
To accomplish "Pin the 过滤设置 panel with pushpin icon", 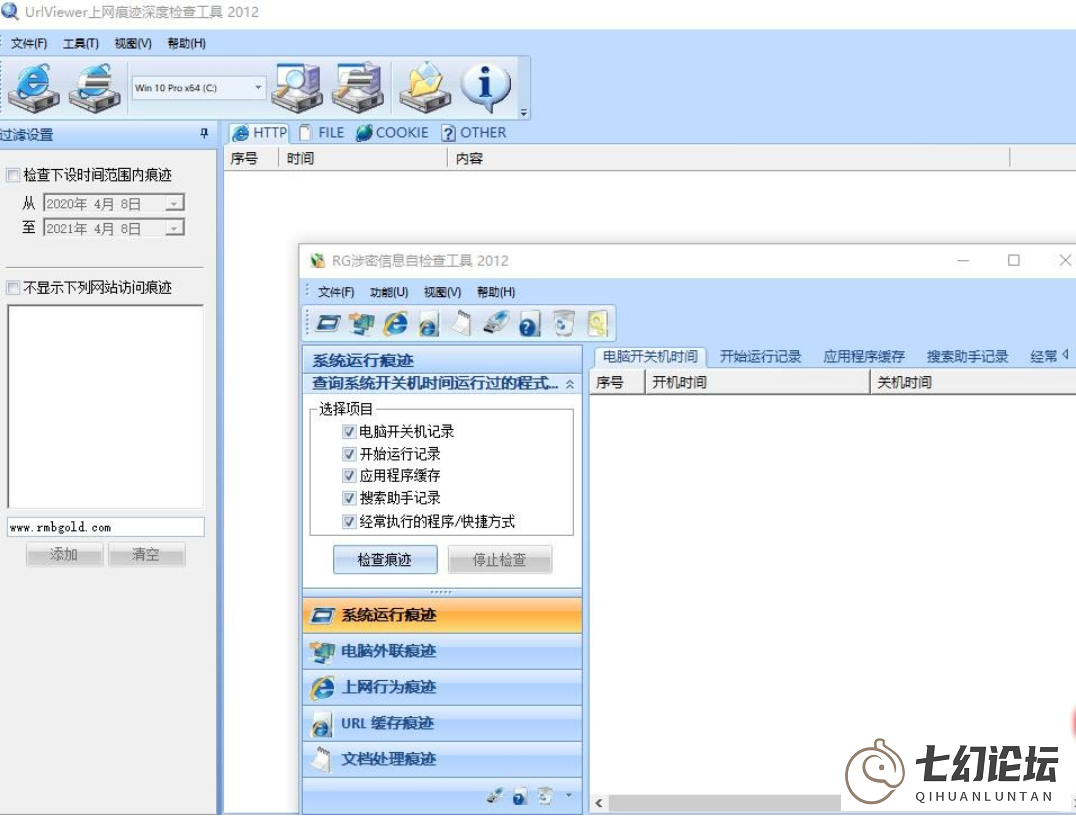I will tap(204, 134).
